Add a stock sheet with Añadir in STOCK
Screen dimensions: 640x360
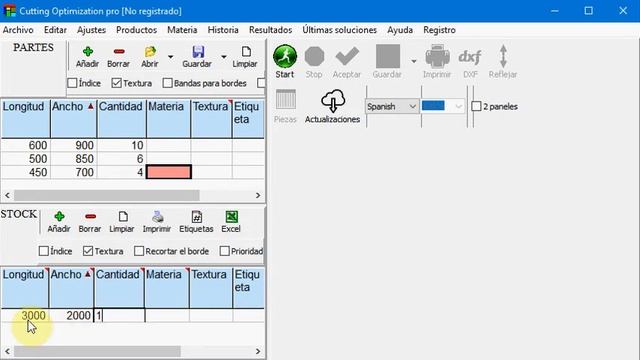[x=59, y=222]
